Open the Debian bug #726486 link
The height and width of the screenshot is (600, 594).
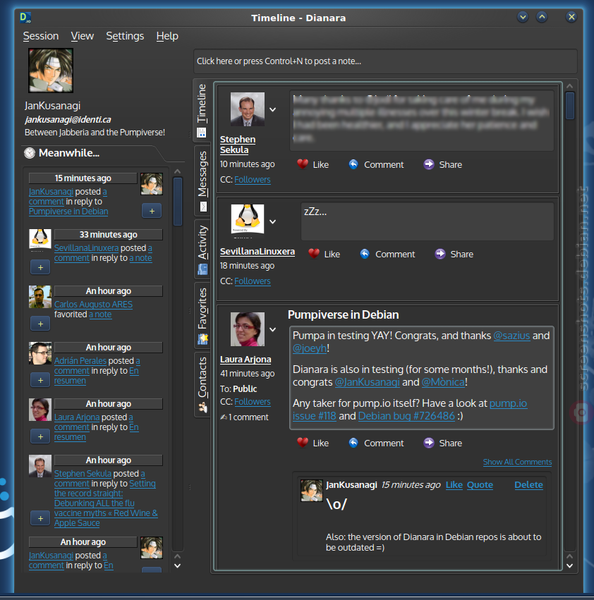click(x=406, y=416)
